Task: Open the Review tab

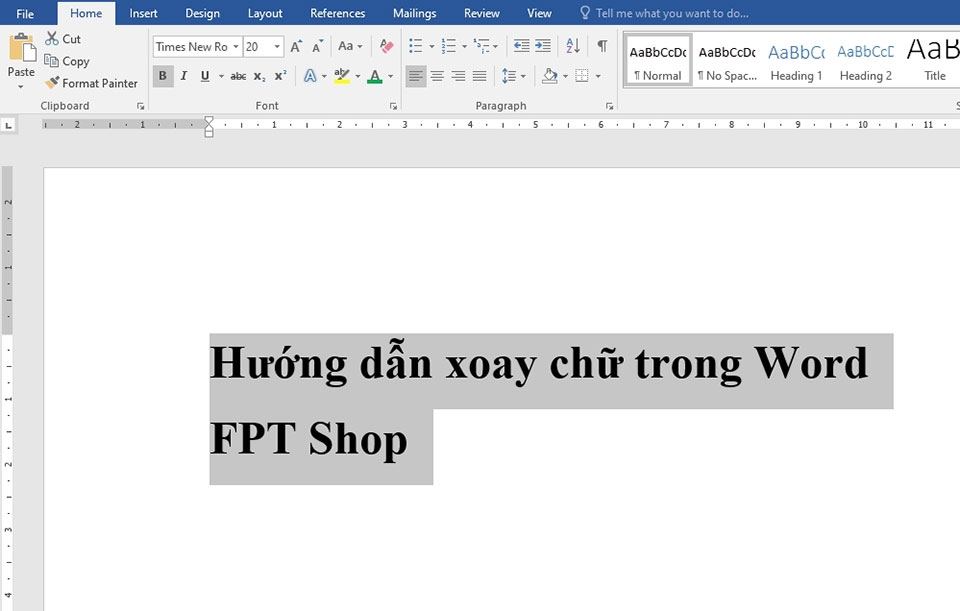Action: click(481, 13)
